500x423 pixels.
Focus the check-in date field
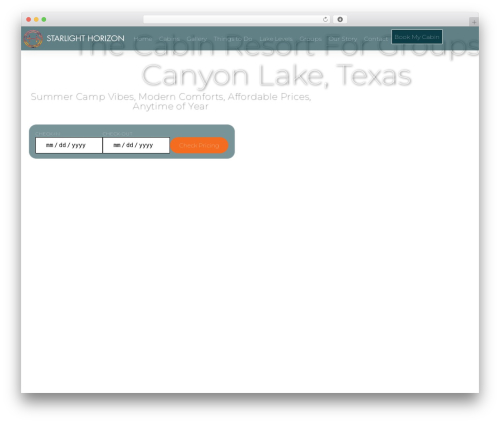[x=69, y=145]
